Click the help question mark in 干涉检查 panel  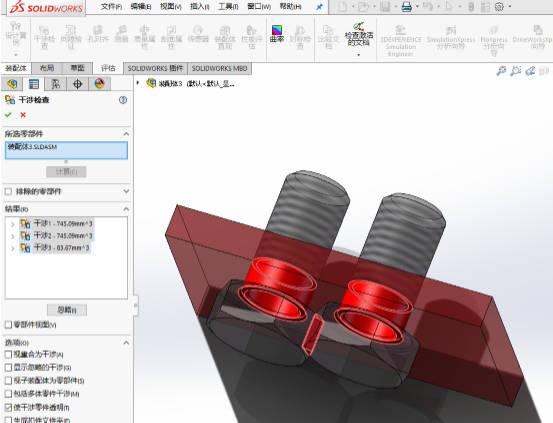point(123,100)
